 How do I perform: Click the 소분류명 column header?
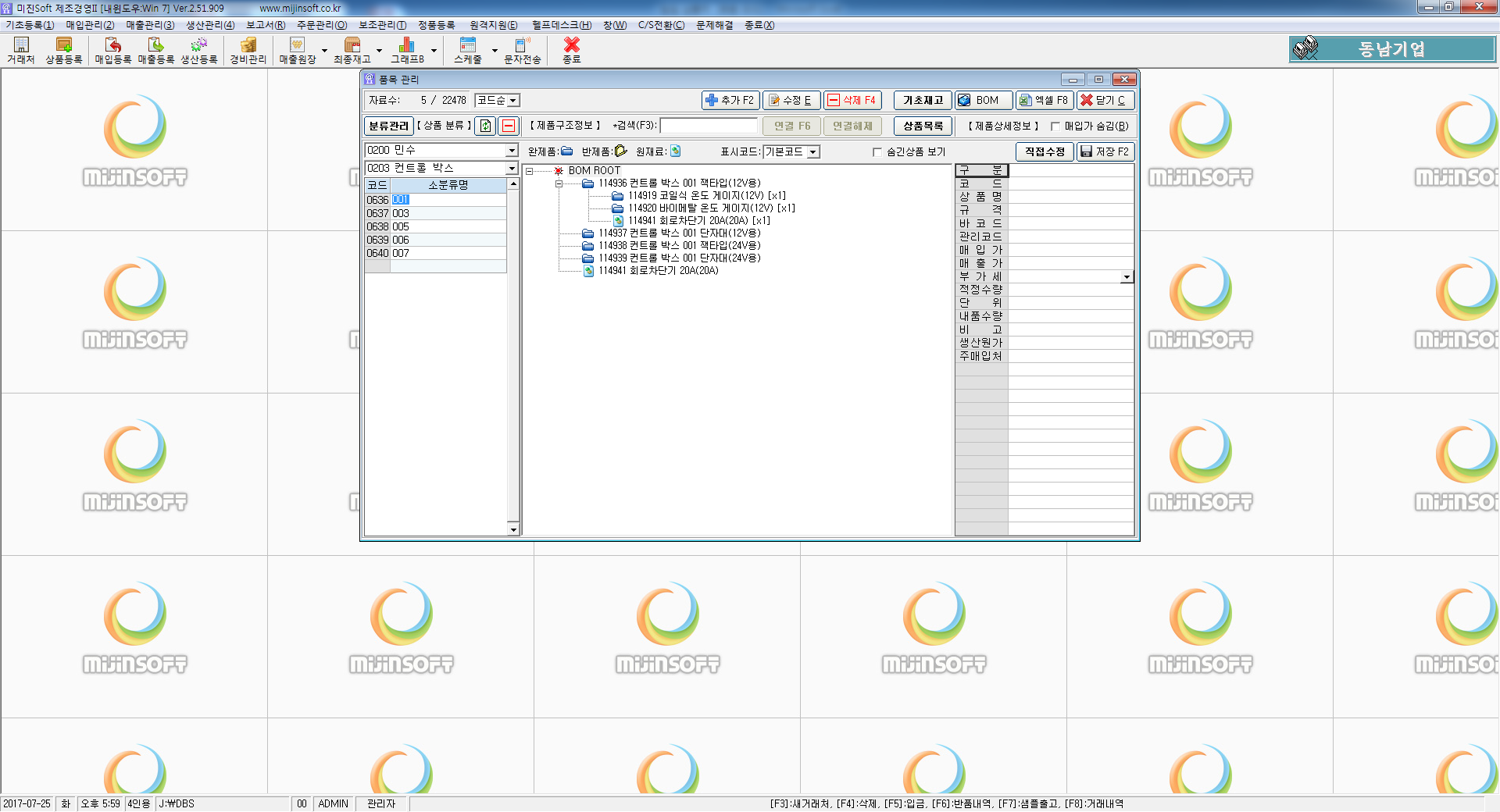tap(448, 185)
